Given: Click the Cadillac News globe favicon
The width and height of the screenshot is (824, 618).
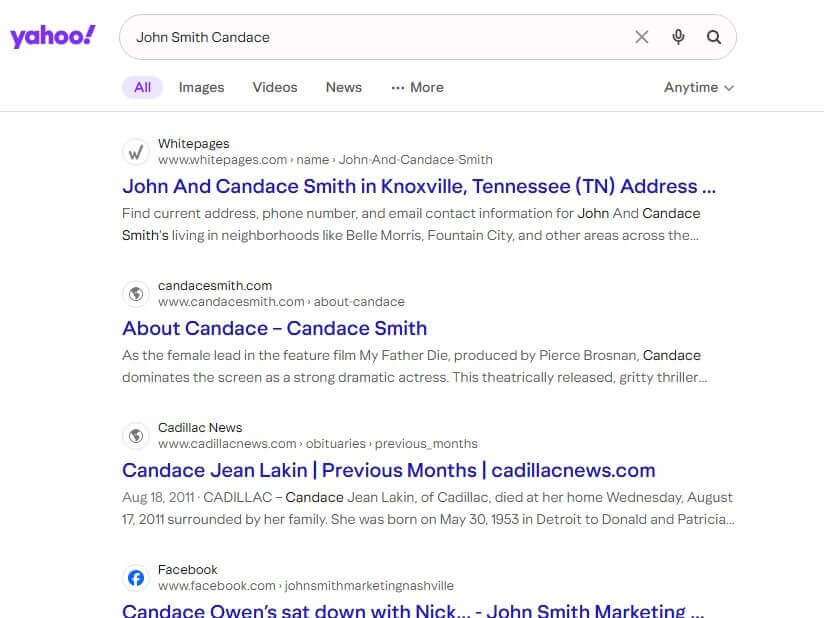Looking at the screenshot, I should tap(135, 436).
